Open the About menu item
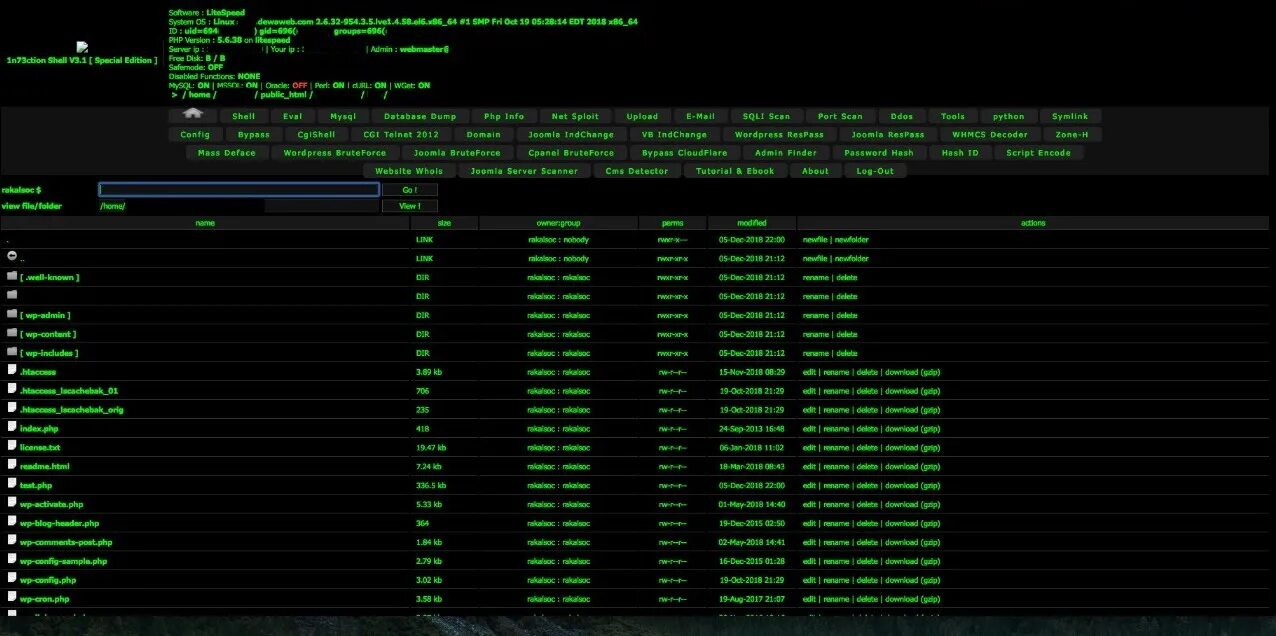 pos(816,171)
